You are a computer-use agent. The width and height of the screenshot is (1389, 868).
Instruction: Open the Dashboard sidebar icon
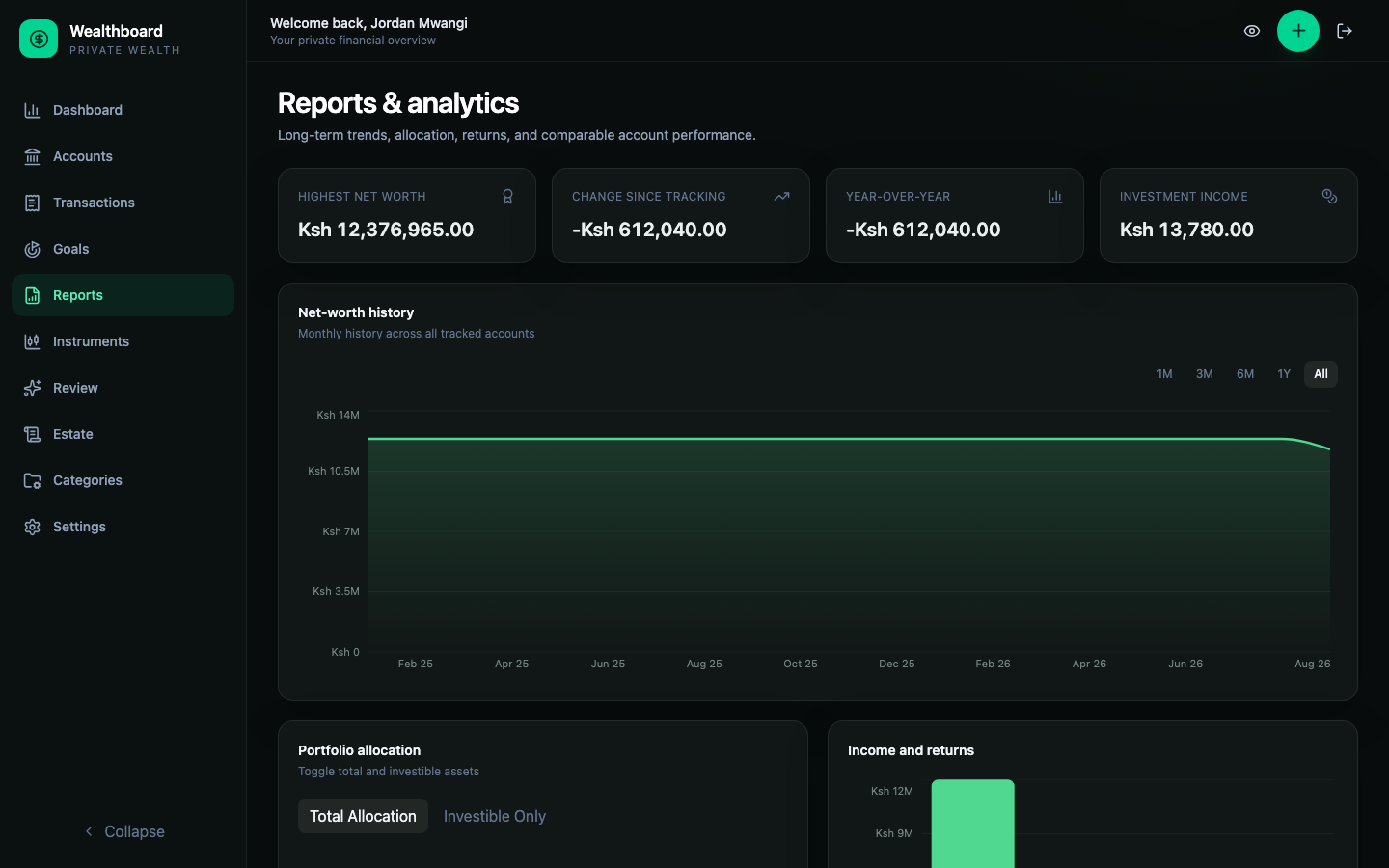click(32, 110)
